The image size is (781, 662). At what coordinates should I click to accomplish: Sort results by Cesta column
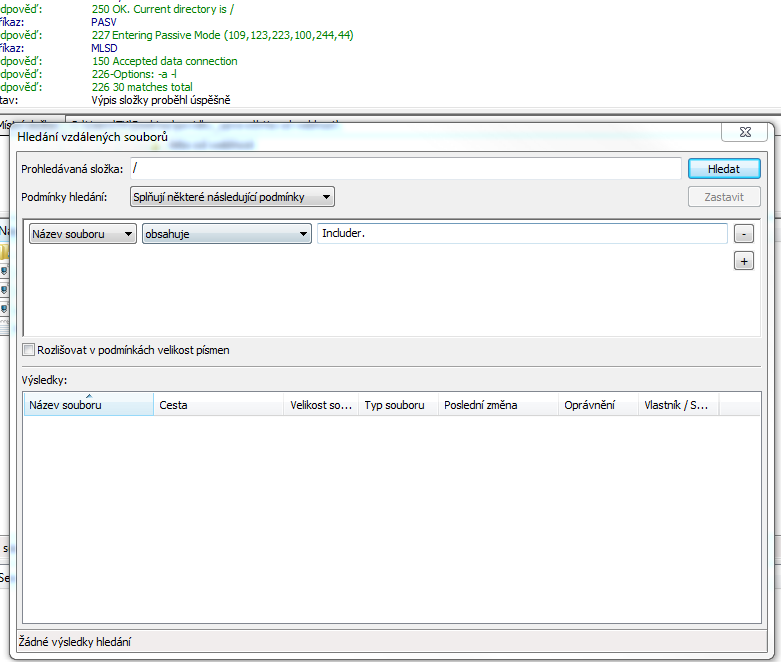[x=218, y=405]
